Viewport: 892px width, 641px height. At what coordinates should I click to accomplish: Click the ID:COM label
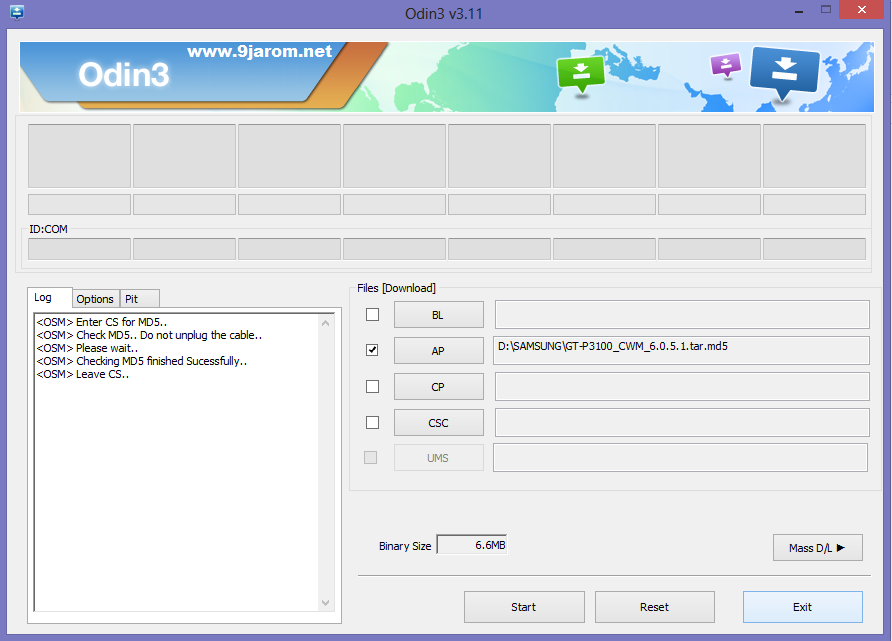point(48,229)
